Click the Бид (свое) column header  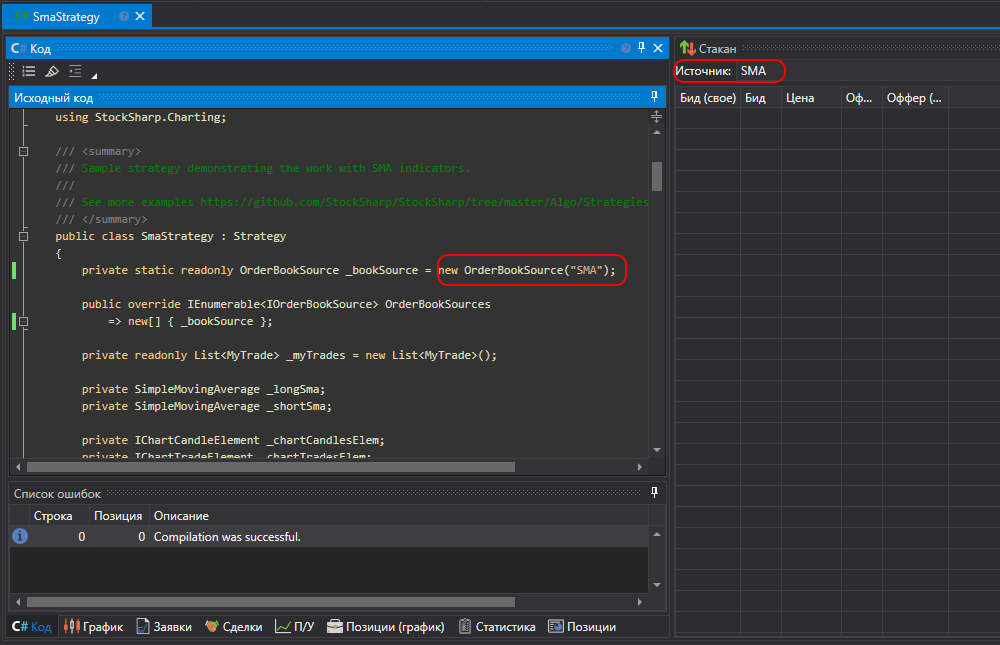tap(707, 98)
